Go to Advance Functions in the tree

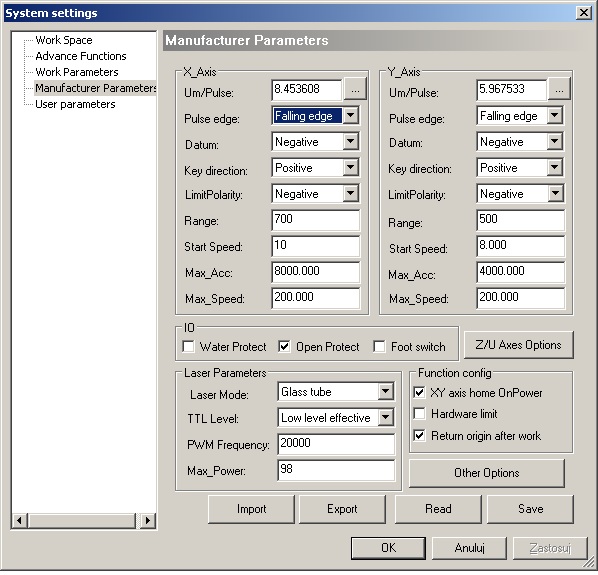coord(81,56)
